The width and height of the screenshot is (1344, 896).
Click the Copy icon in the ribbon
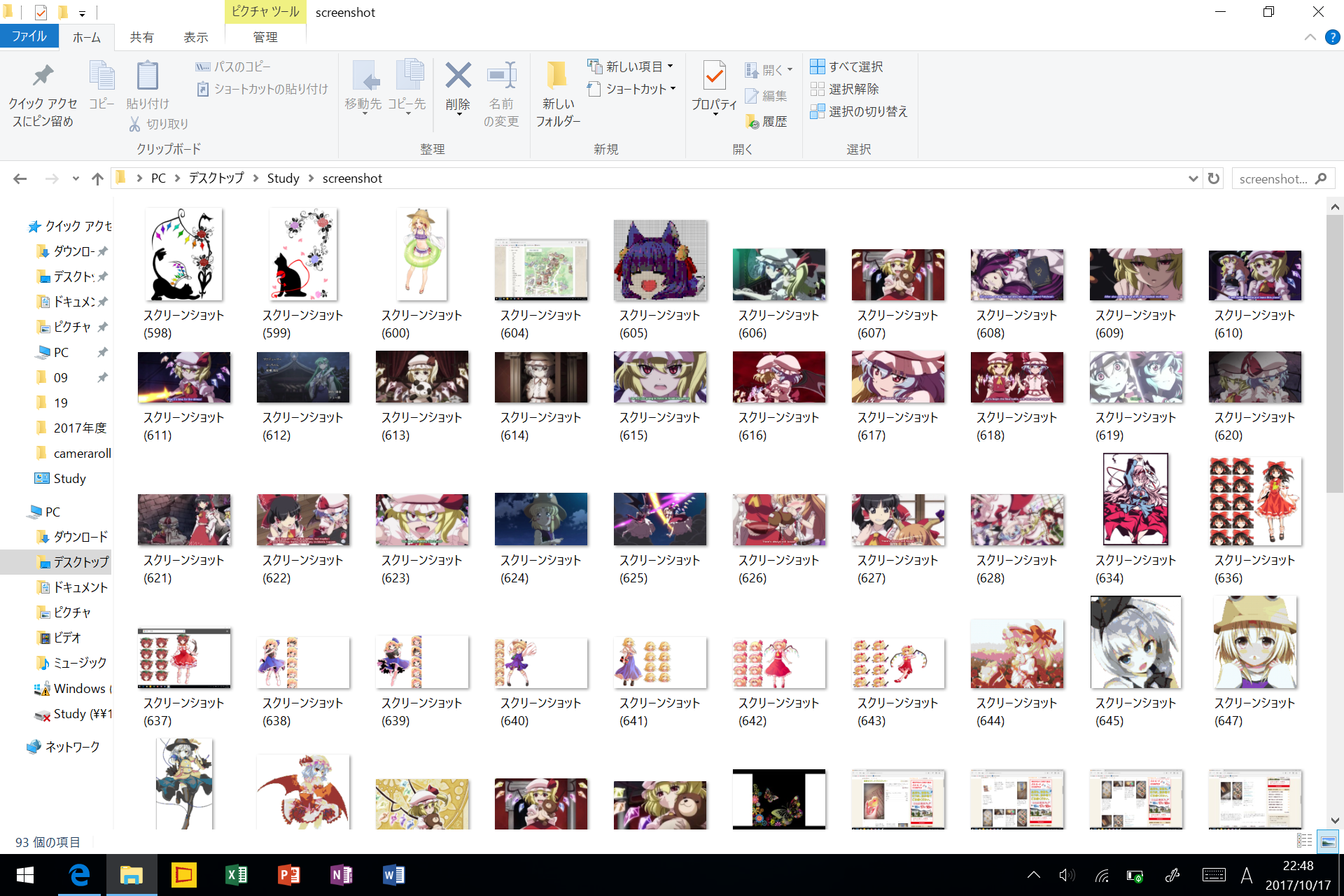click(x=102, y=76)
